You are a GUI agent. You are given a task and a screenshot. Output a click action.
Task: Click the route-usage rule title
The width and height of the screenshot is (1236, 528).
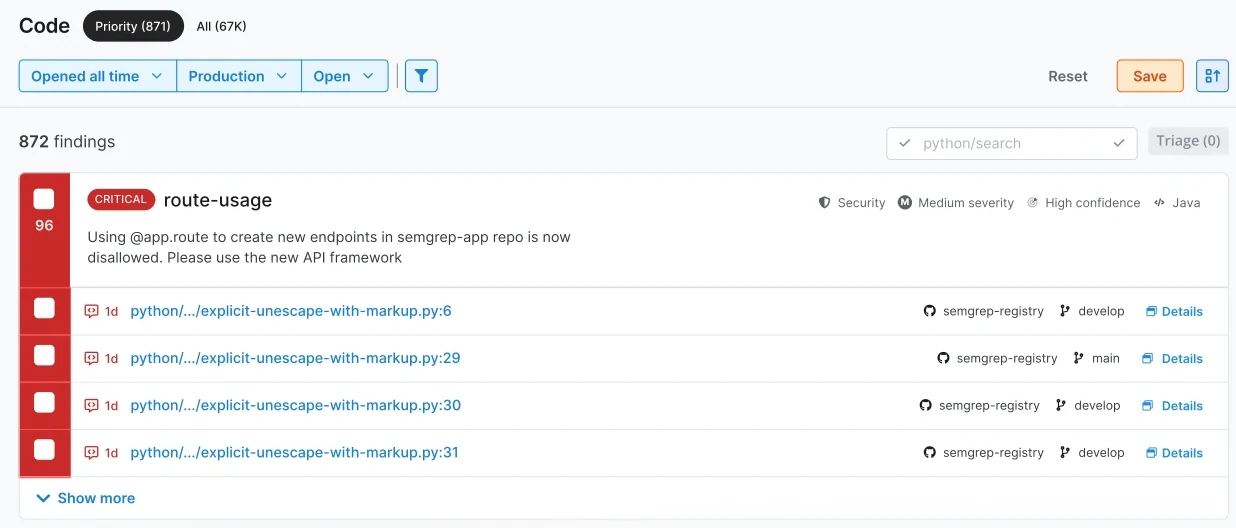coord(218,200)
